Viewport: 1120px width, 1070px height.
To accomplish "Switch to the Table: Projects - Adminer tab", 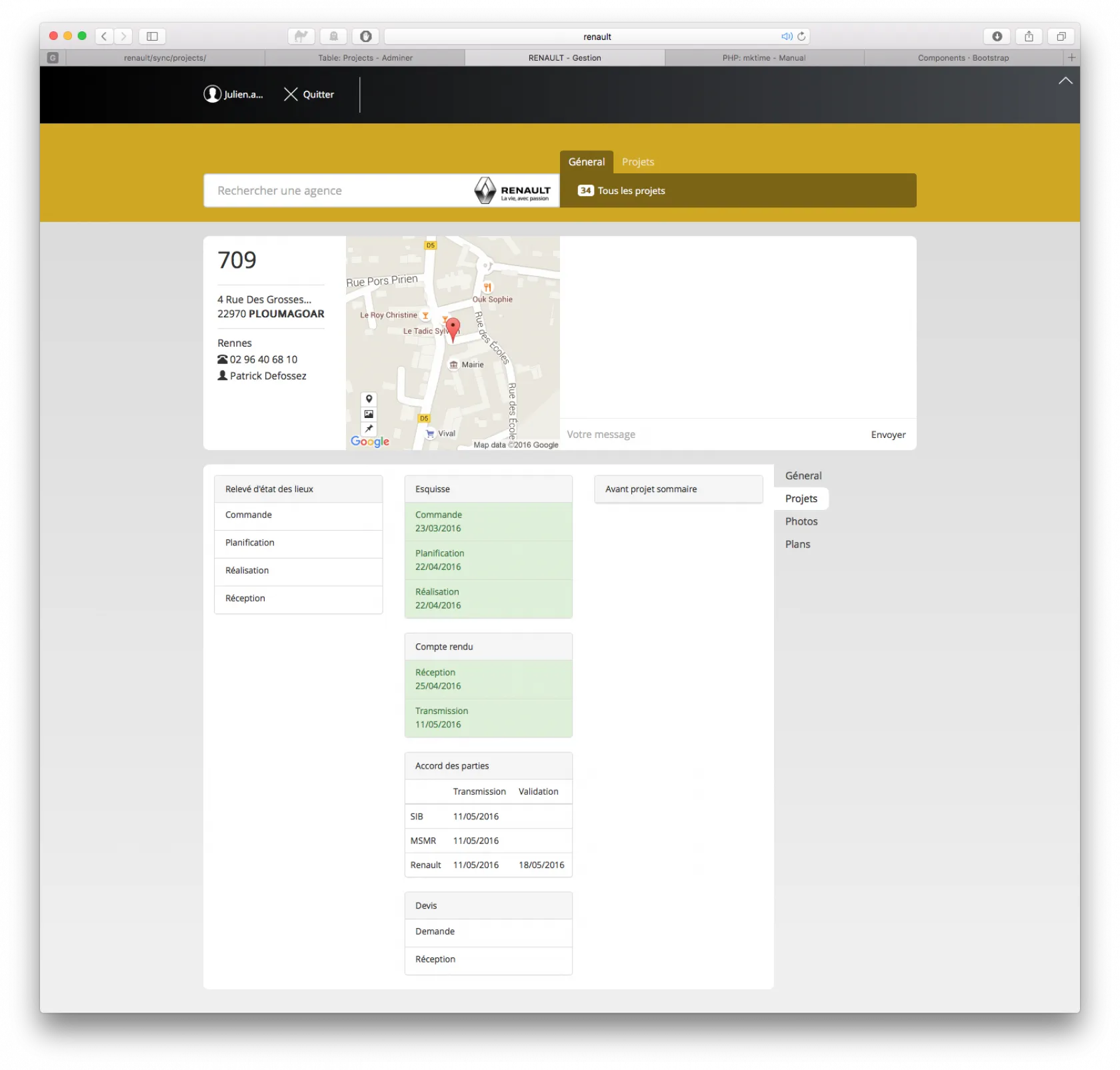I will 365,58.
